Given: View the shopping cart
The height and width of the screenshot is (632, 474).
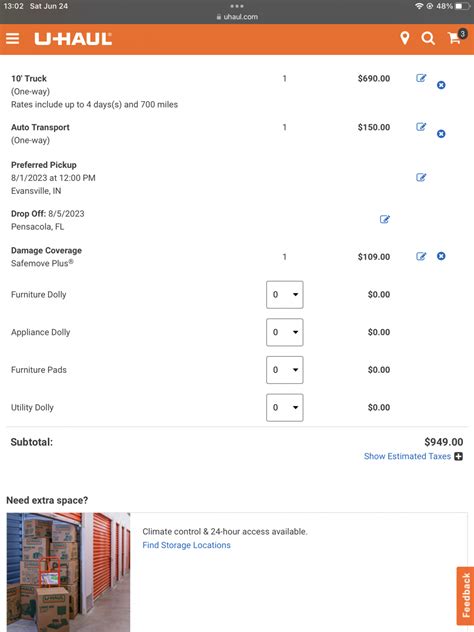Looking at the screenshot, I should tap(456, 37).
